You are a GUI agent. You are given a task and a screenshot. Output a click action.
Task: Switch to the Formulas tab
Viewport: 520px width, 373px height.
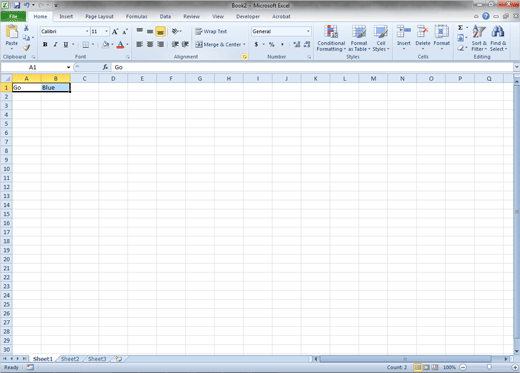137,16
